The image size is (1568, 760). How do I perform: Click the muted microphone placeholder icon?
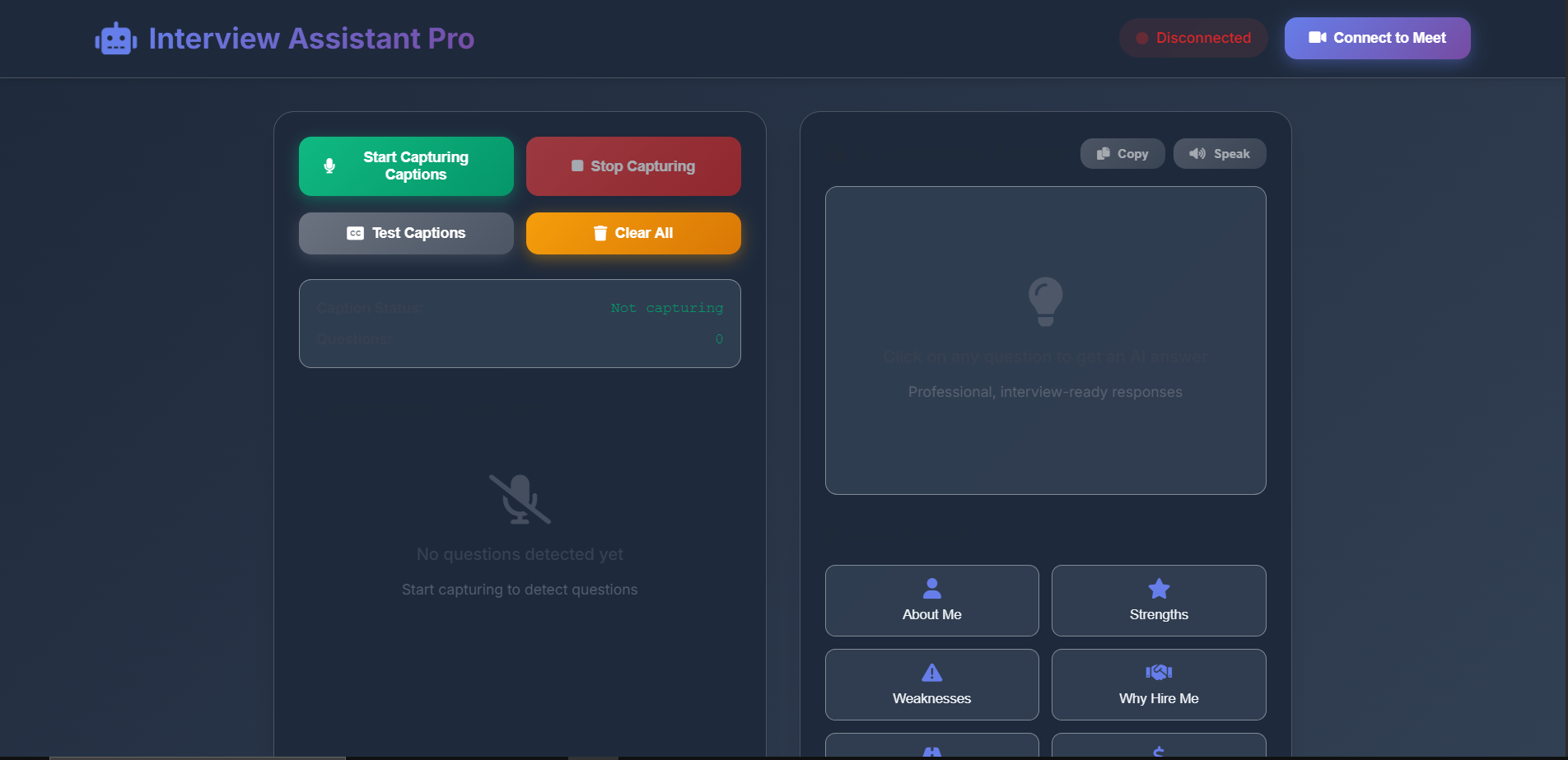pyautogui.click(x=520, y=499)
